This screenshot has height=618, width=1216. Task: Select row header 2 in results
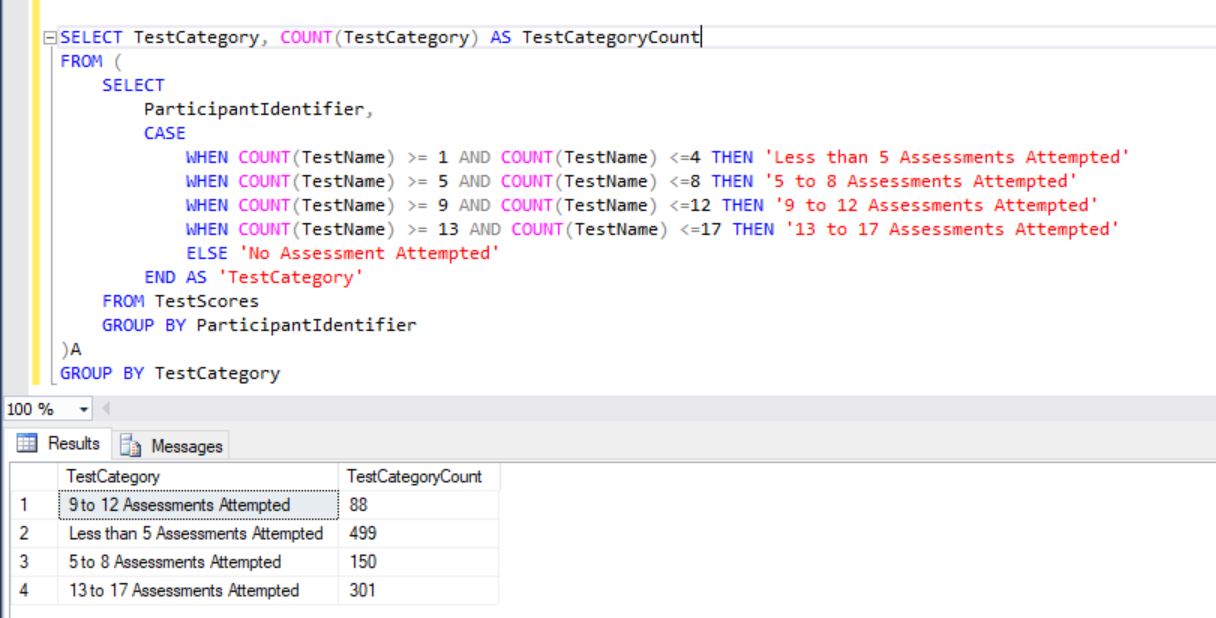tap(34, 533)
